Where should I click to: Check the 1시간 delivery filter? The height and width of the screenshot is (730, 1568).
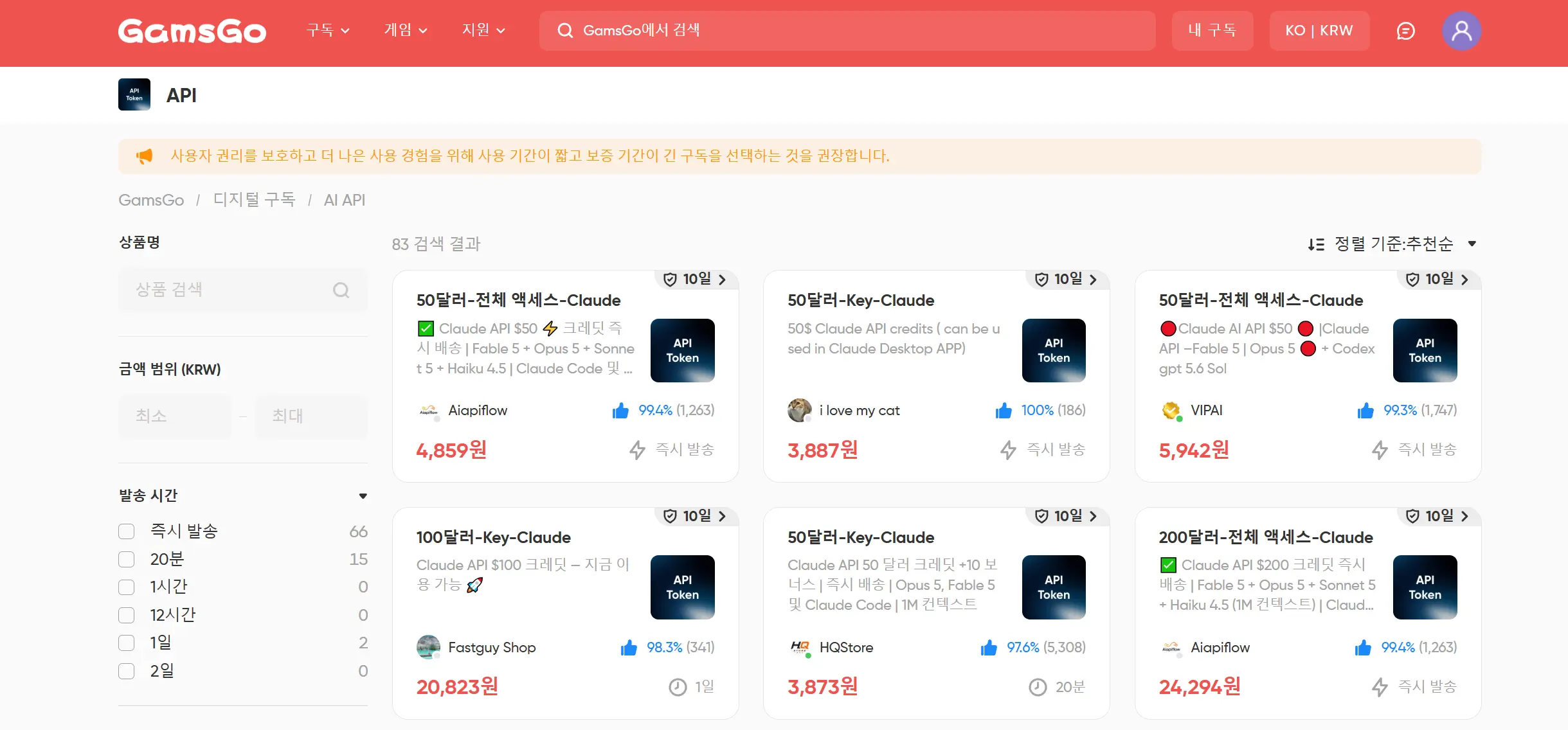127,587
